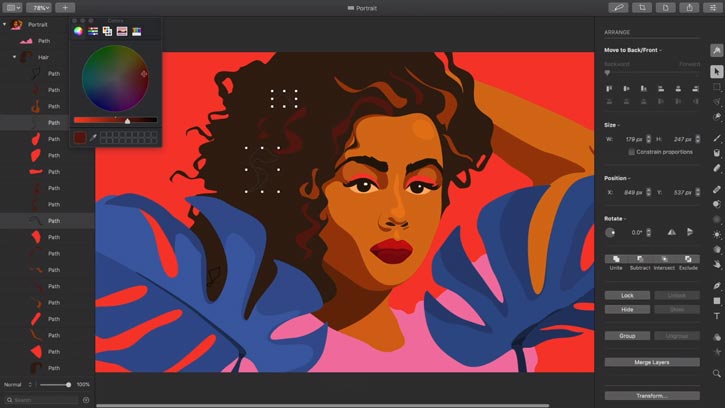Click the eyedropper in Colors panel
This screenshot has width=725, height=408.
click(x=93, y=137)
